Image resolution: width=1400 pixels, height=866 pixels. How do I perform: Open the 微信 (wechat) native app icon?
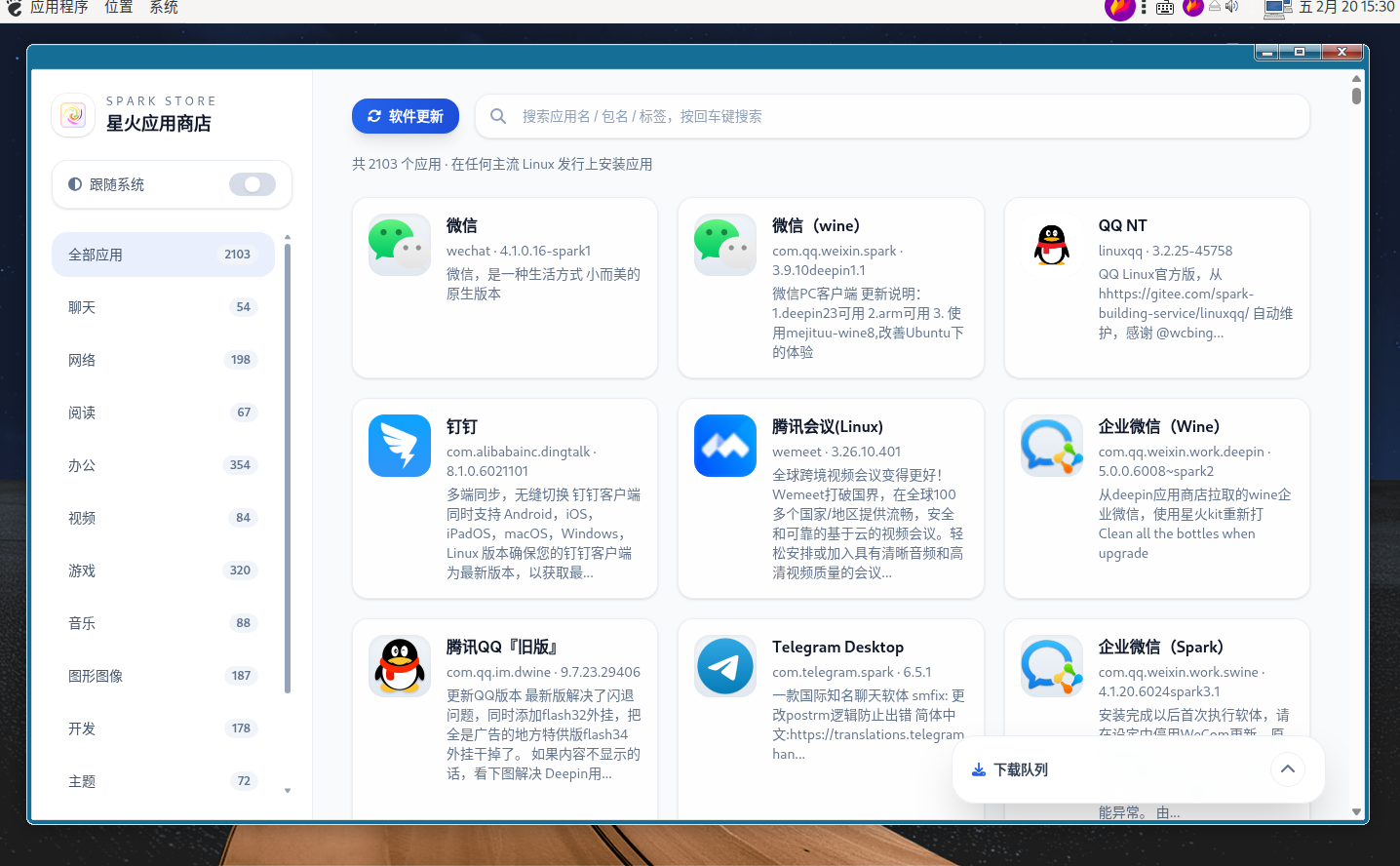[x=400, y=245]
